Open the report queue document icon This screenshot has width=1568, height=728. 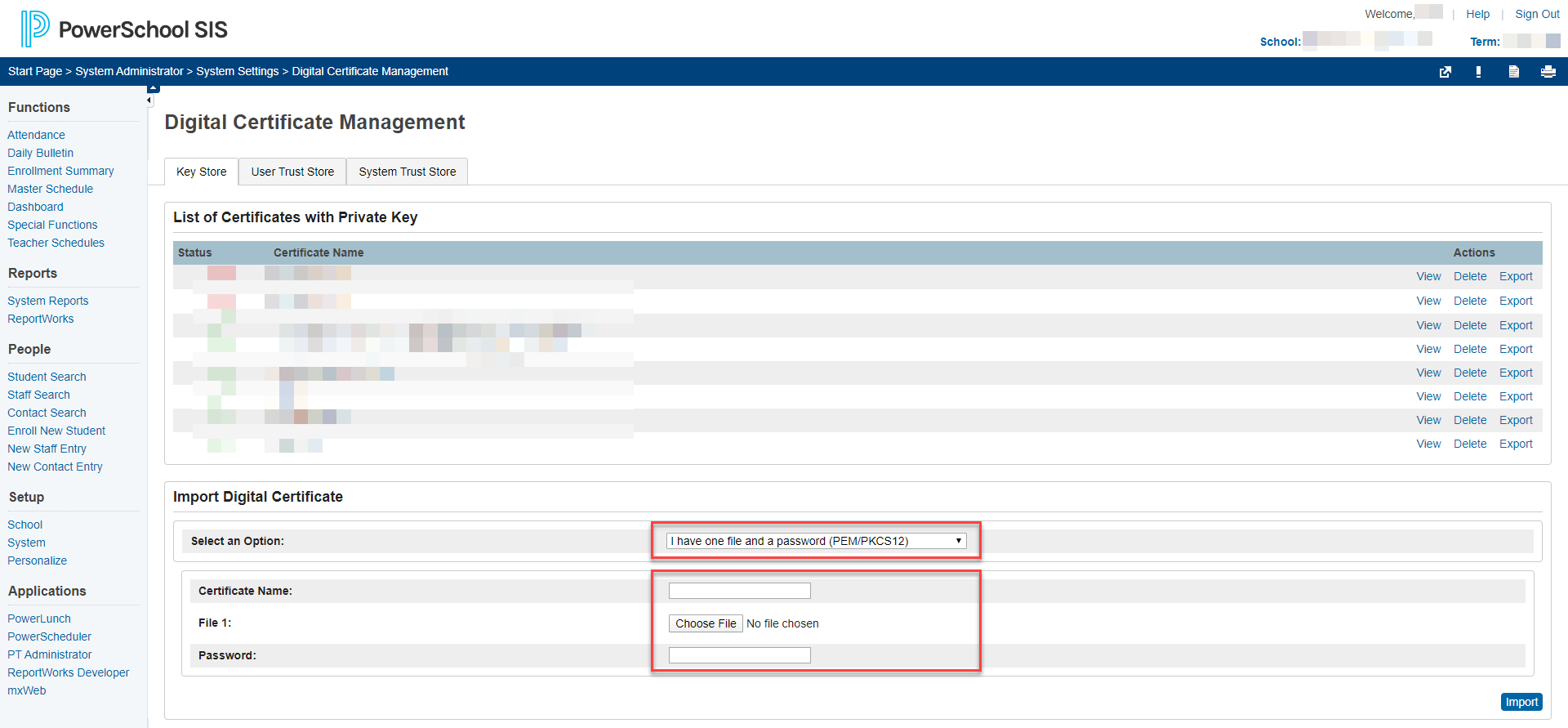coord(1513,72)
